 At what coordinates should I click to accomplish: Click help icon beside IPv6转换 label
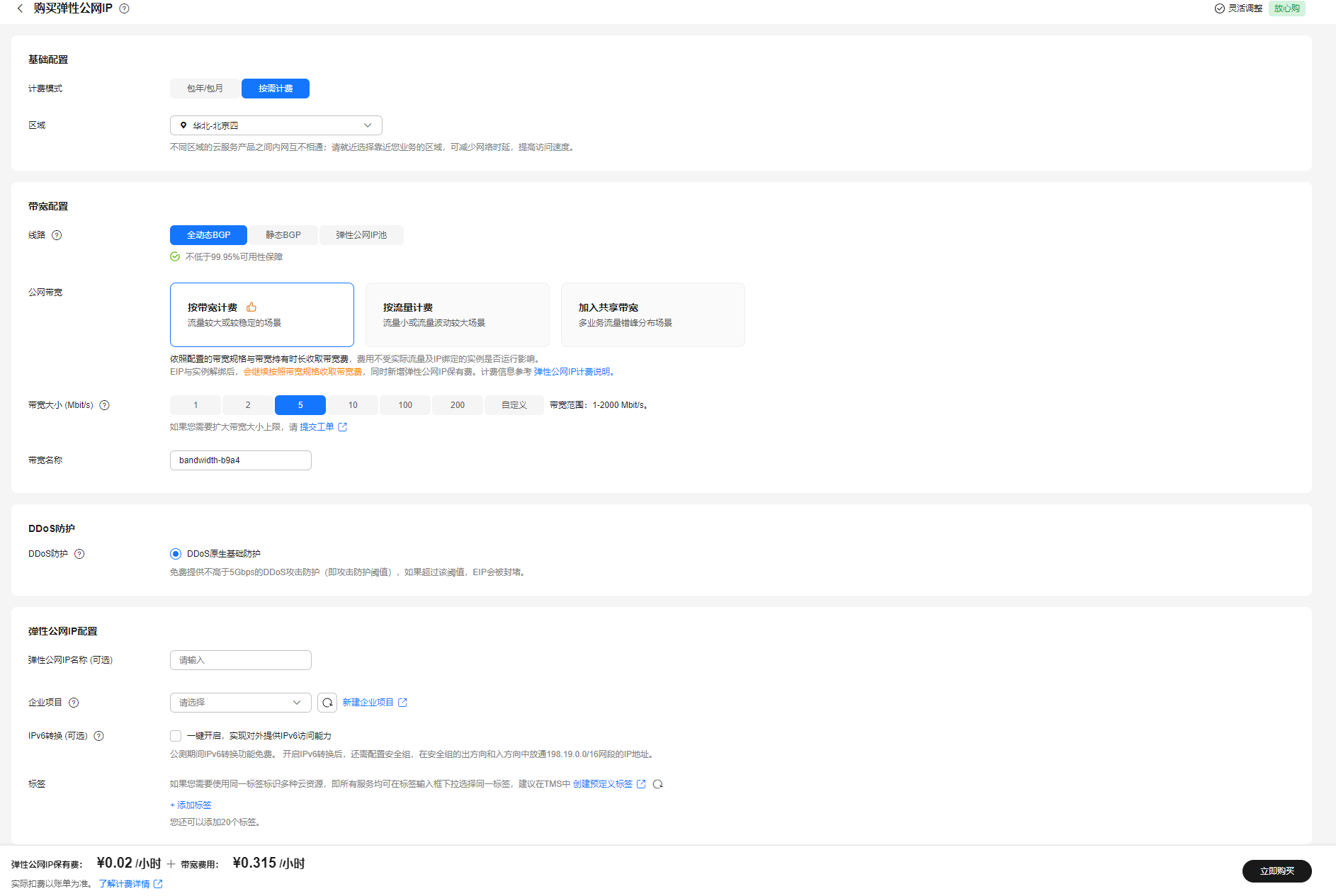pyautogui.click(x=98, y=736)
